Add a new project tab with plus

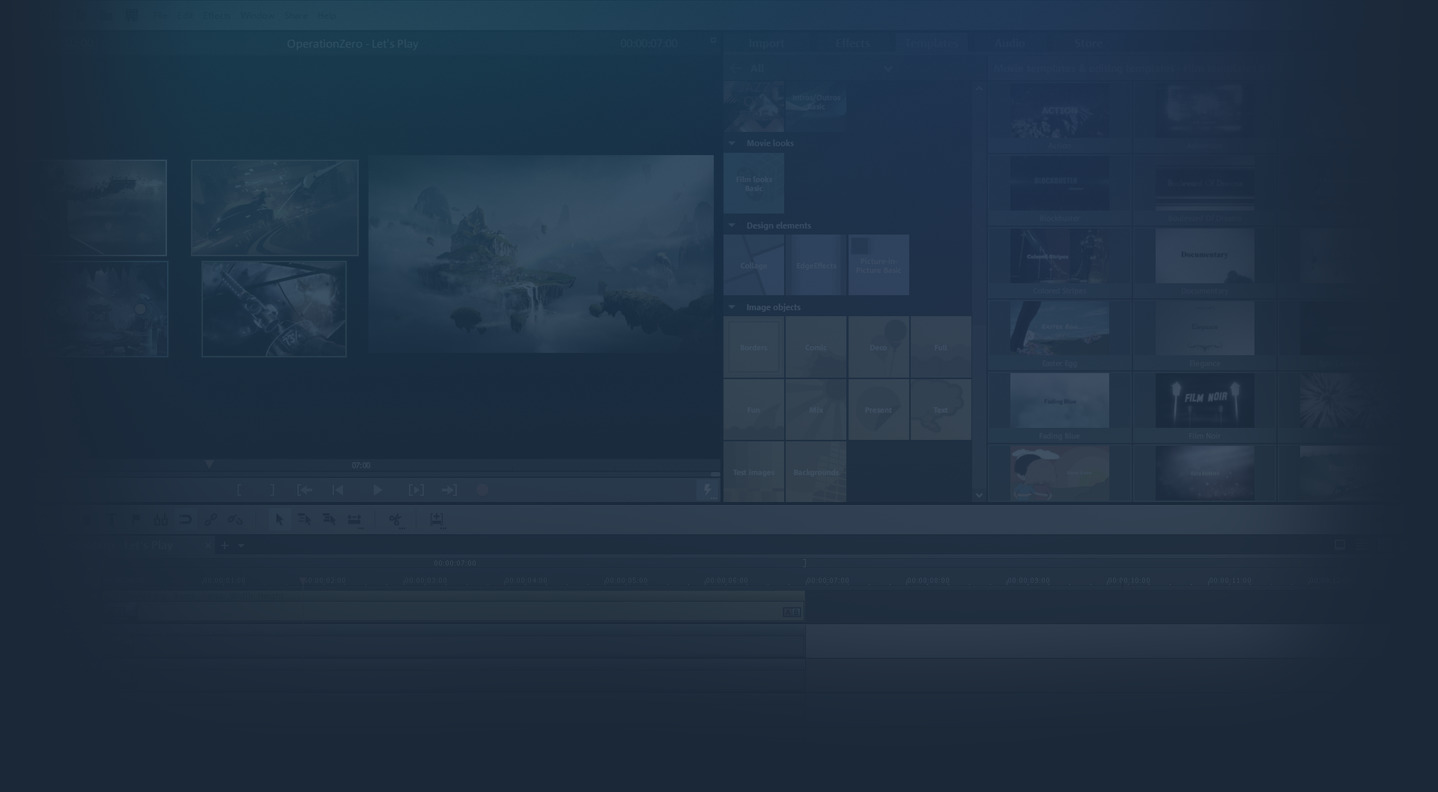225,546
